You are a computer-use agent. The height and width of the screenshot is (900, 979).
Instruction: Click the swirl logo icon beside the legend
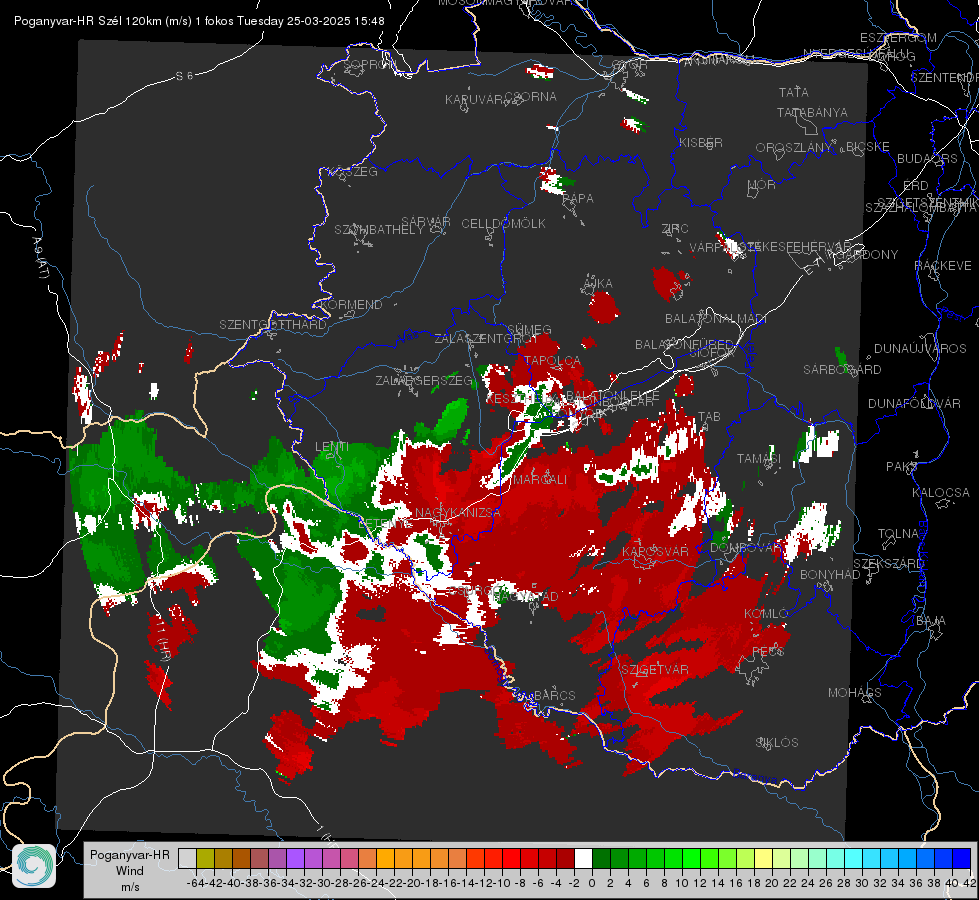[x=34, y=866]
